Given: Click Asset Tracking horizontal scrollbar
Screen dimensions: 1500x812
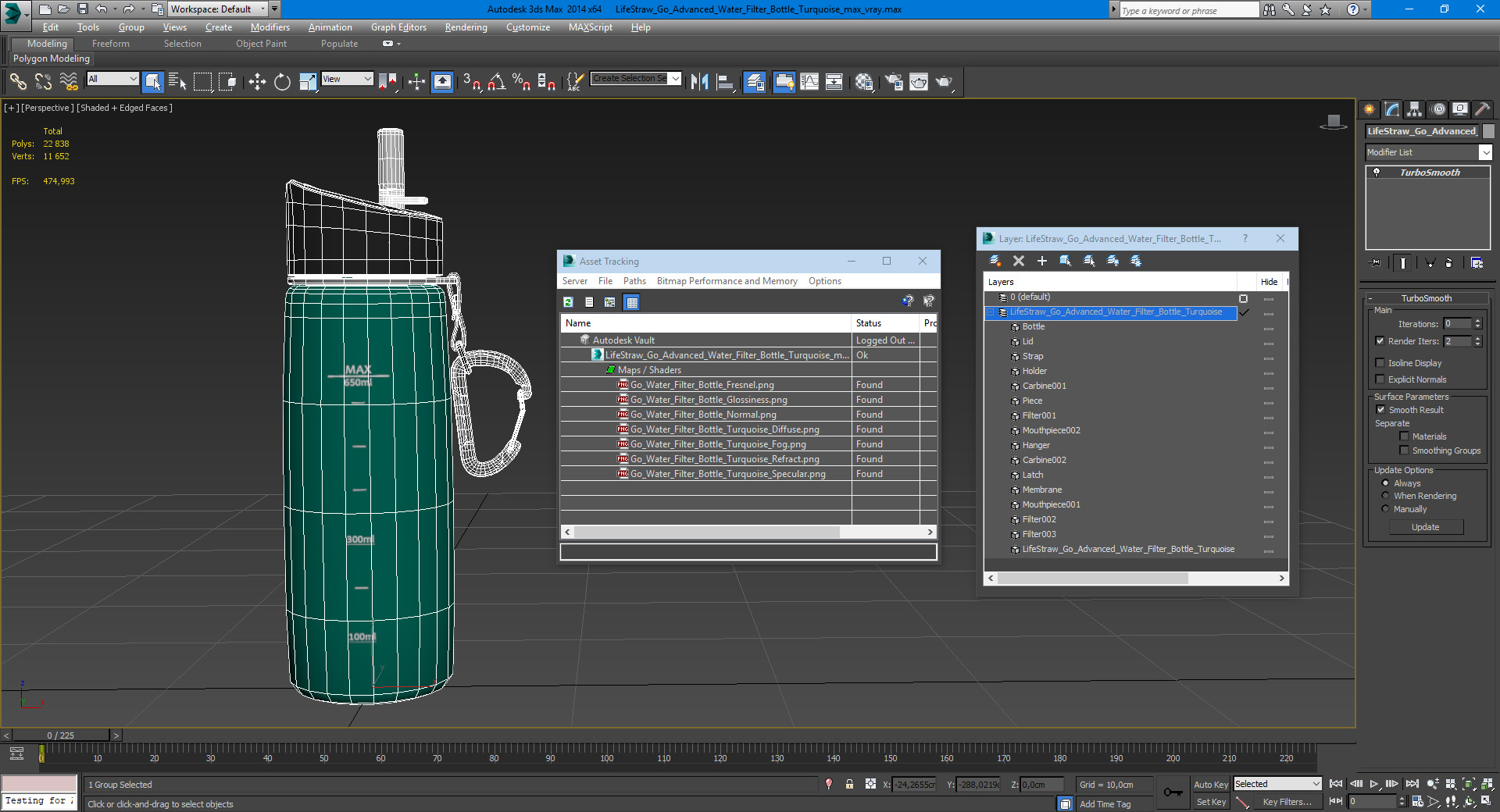Looking at the screenshot, I should pyautogui.click(x=706, y=532).
